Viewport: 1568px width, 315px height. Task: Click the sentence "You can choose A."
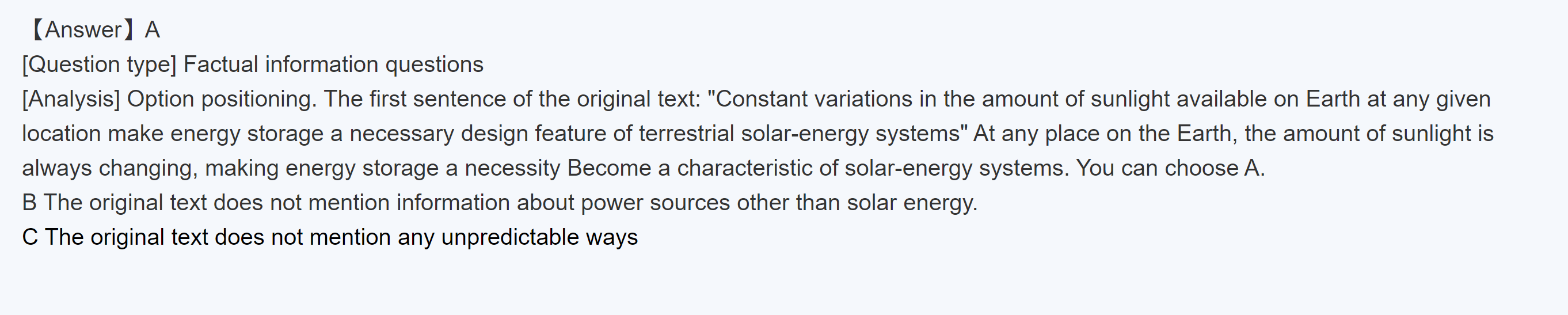(x=1170, y=169)
